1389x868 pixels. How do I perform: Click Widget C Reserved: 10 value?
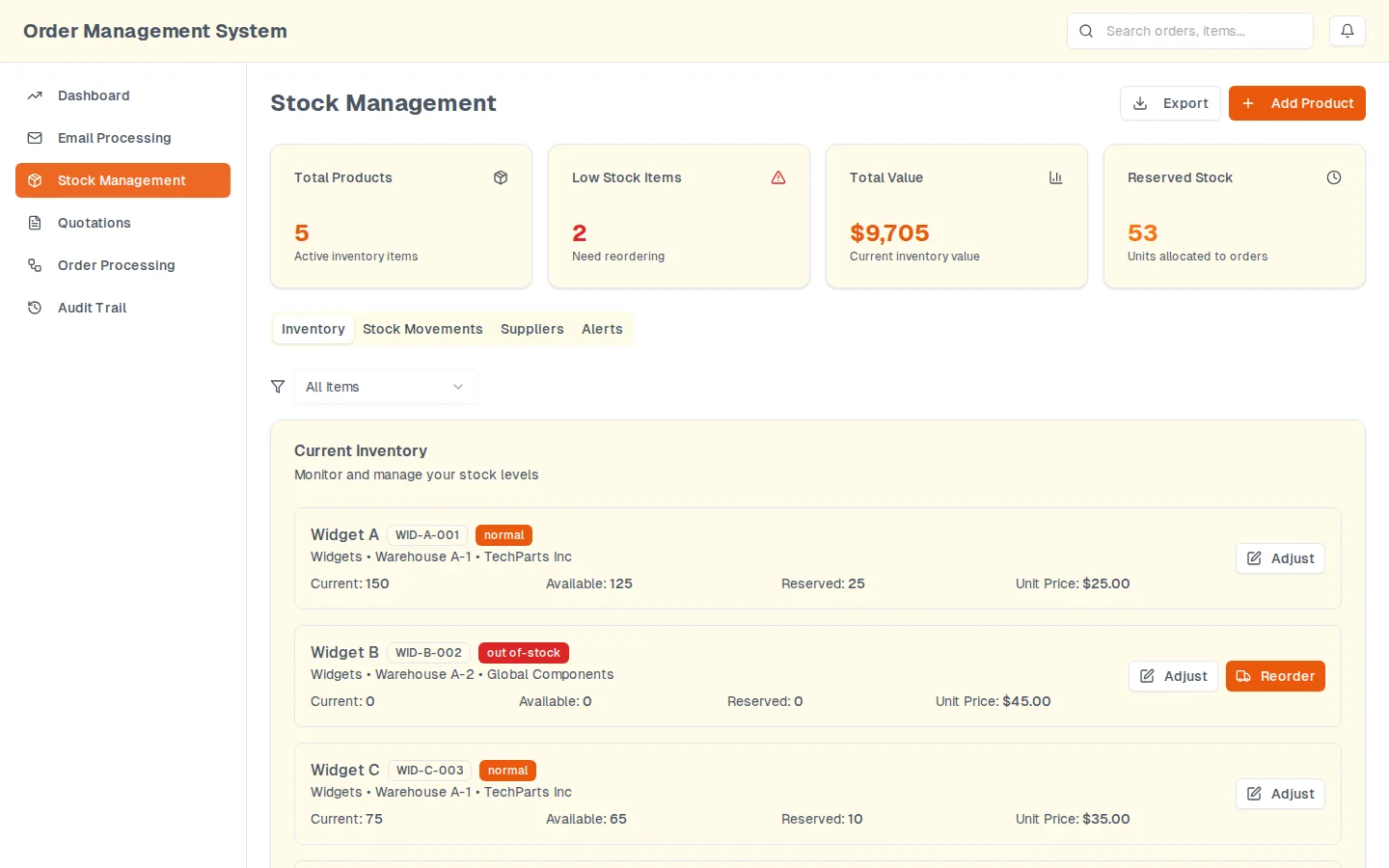click(x=822, y=819)
